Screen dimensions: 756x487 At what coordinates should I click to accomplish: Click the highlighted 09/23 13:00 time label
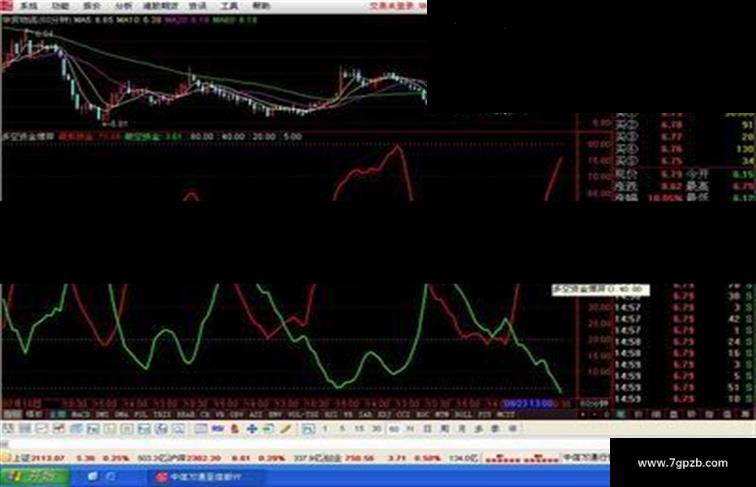click(528, 404)
